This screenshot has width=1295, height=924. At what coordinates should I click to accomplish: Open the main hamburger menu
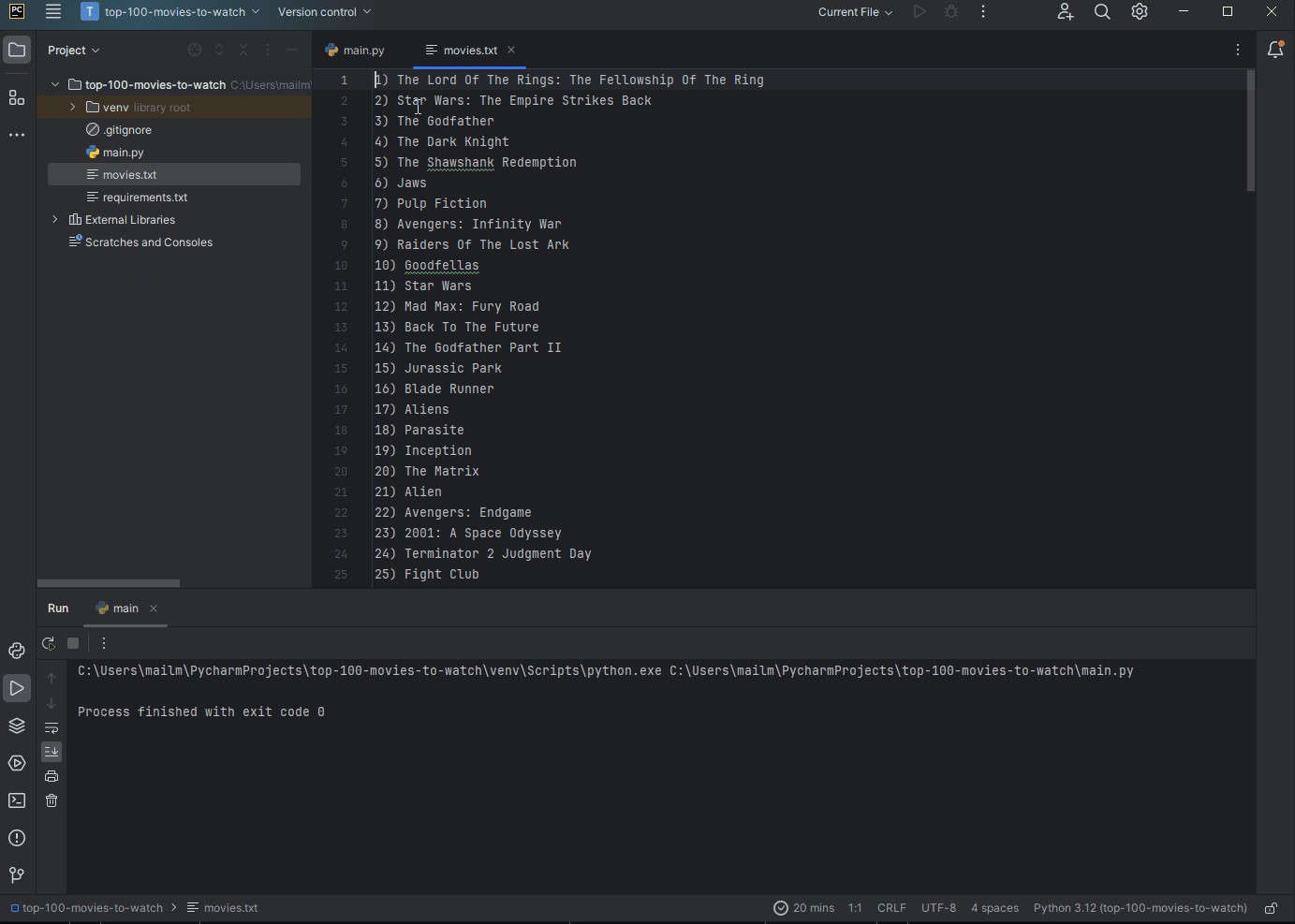point(53,12)
